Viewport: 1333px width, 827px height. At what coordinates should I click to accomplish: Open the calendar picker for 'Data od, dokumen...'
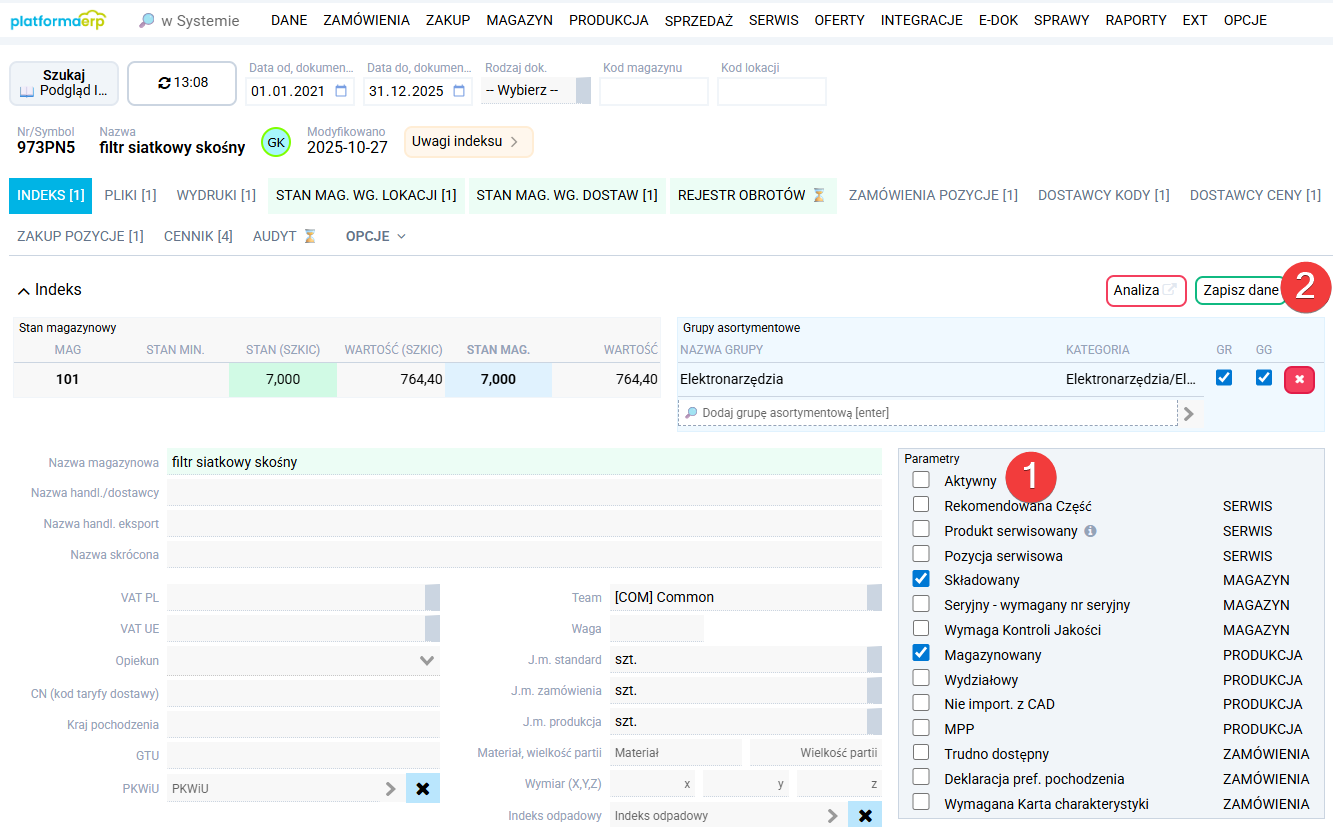[340, 91]
